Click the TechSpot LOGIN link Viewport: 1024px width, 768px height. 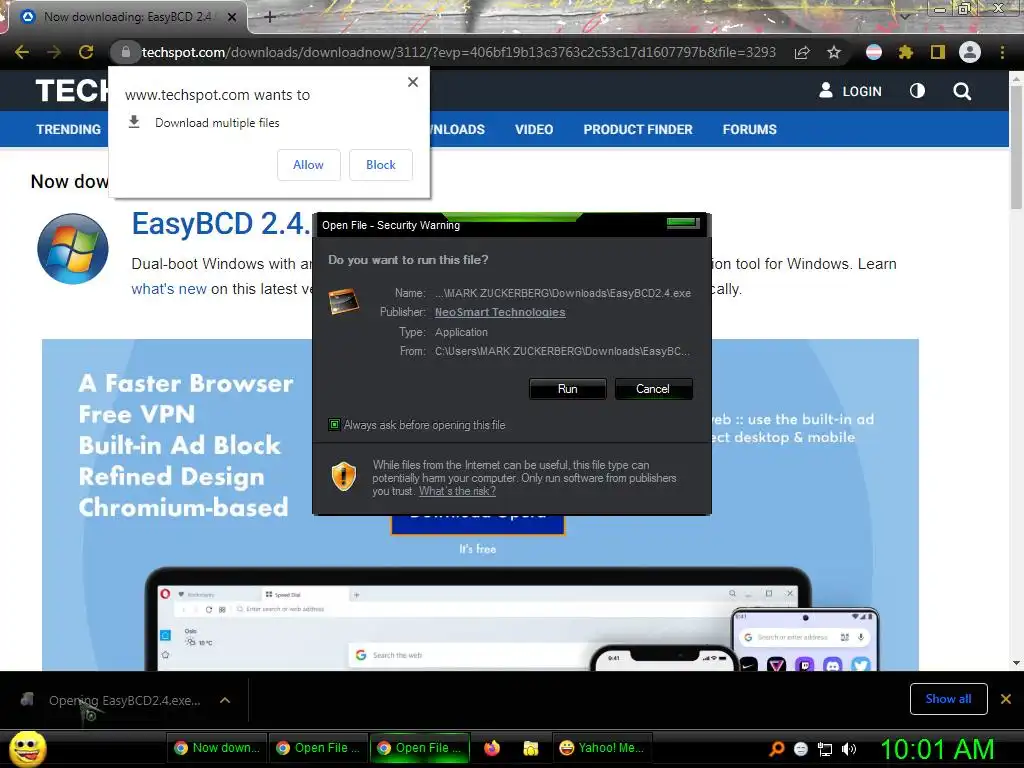850,91
